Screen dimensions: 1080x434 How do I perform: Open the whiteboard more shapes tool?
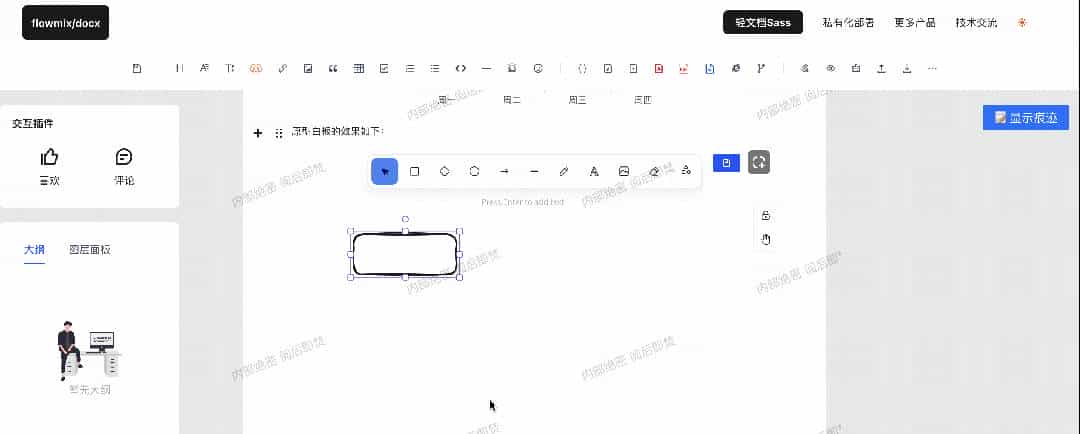[685, 171]
